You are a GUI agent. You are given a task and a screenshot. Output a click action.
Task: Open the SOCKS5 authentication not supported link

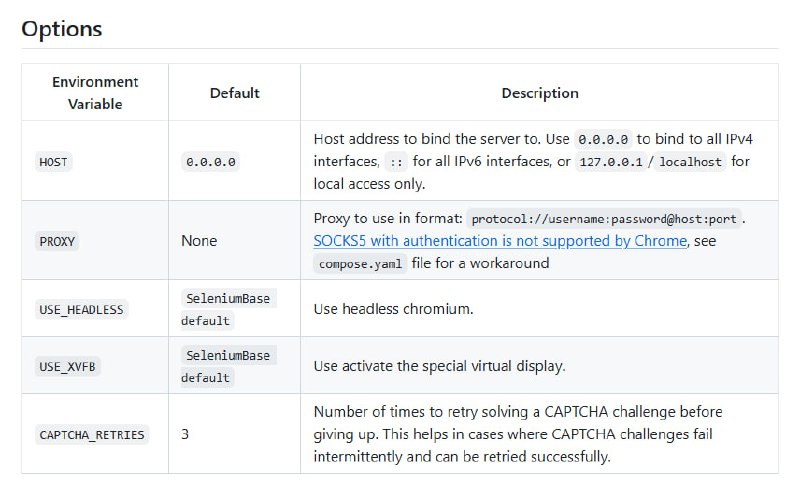tap(499, 241)
